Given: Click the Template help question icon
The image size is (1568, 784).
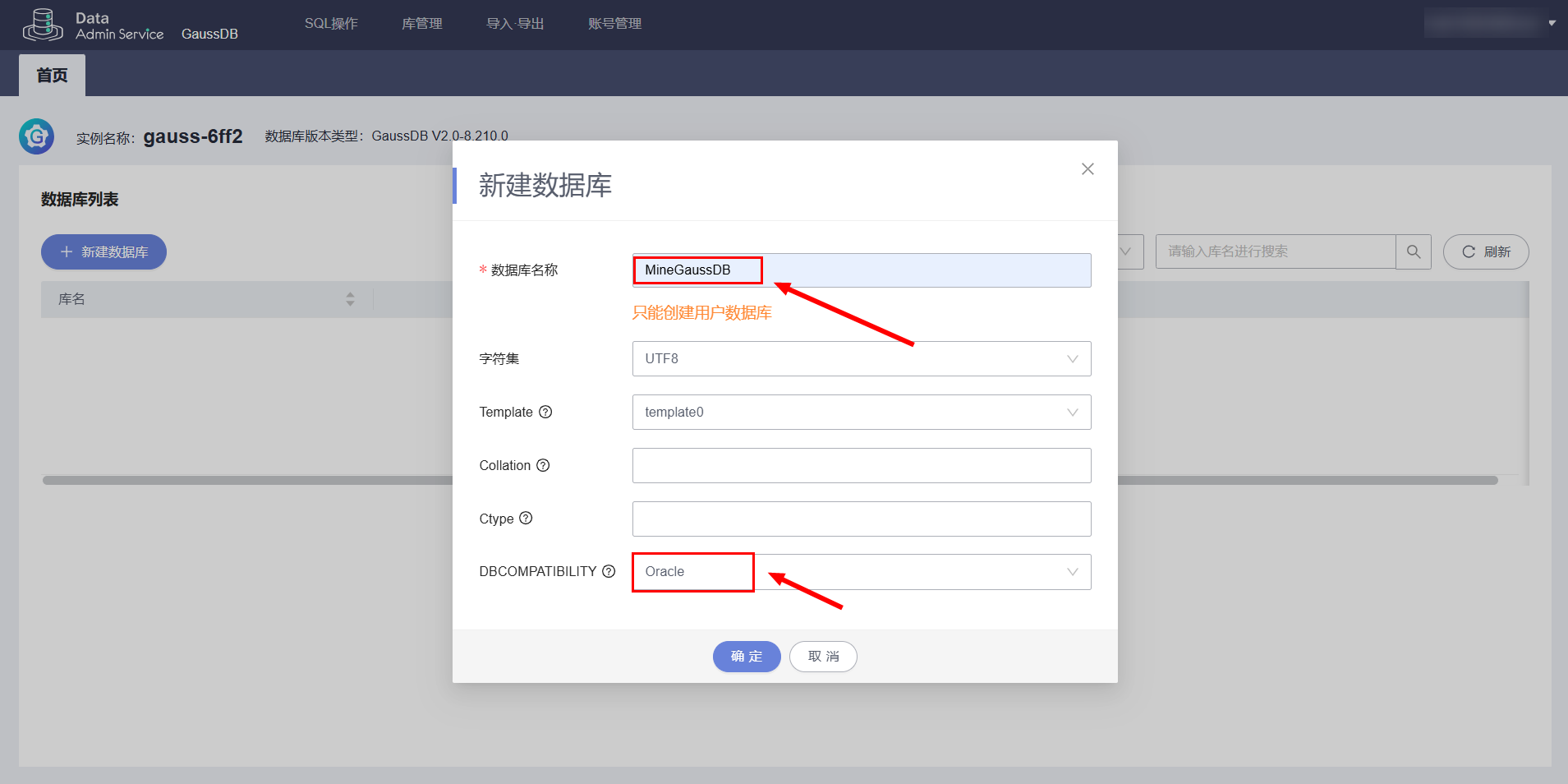Looking at the screenshot, I should click(545, 412).
